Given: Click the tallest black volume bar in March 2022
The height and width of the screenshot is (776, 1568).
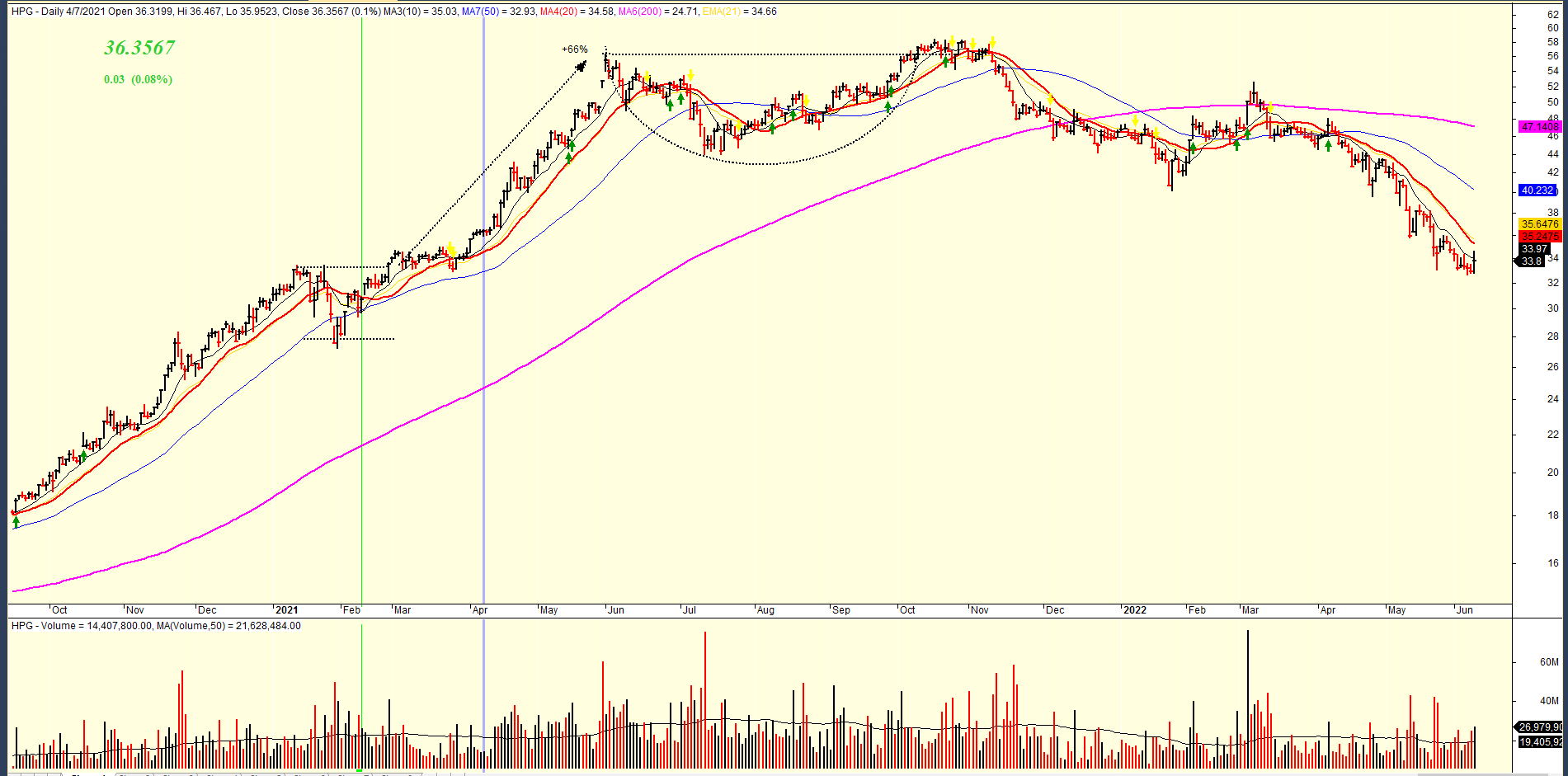Looking at the screenshot, I should (1248, 699).
